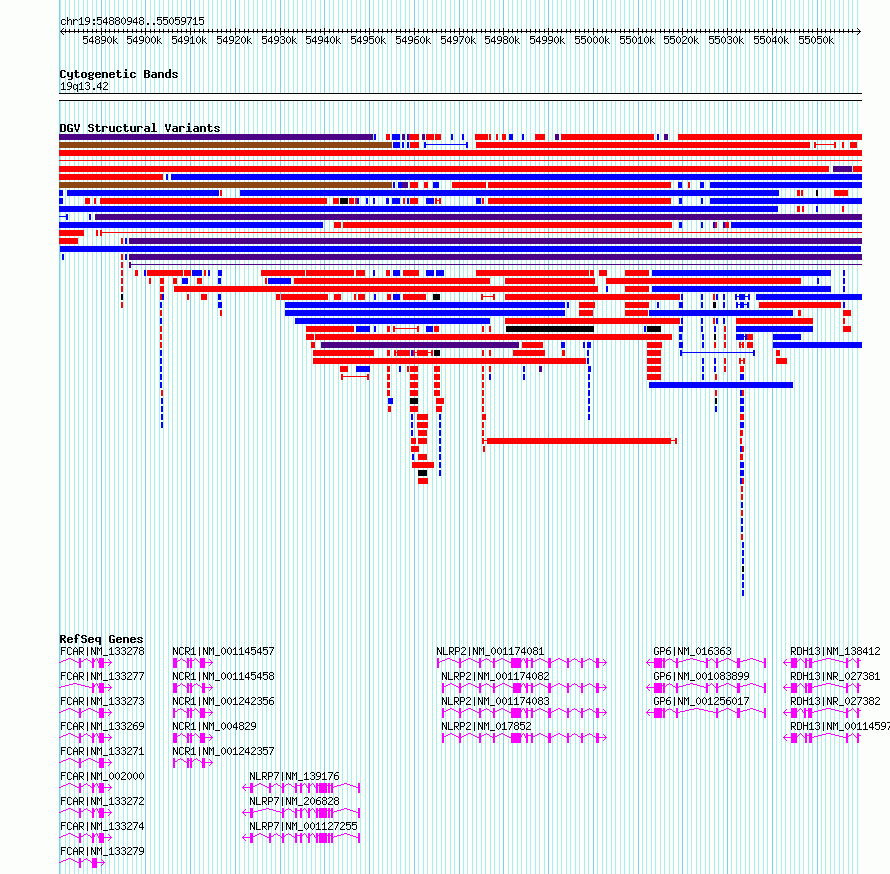Open the GP6|NM_001256017 transcript

tap(701, 701)
